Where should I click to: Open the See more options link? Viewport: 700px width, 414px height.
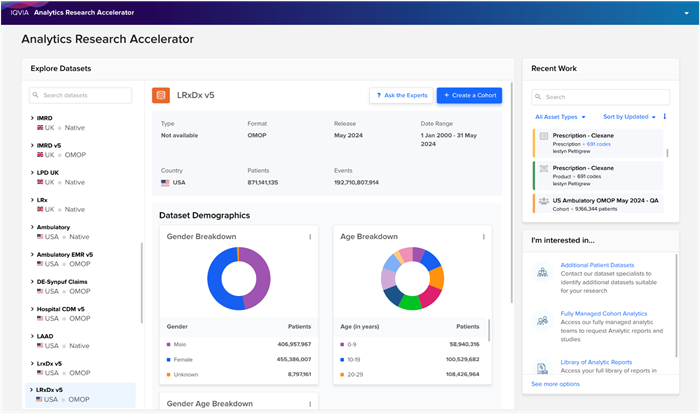[555, 384]
